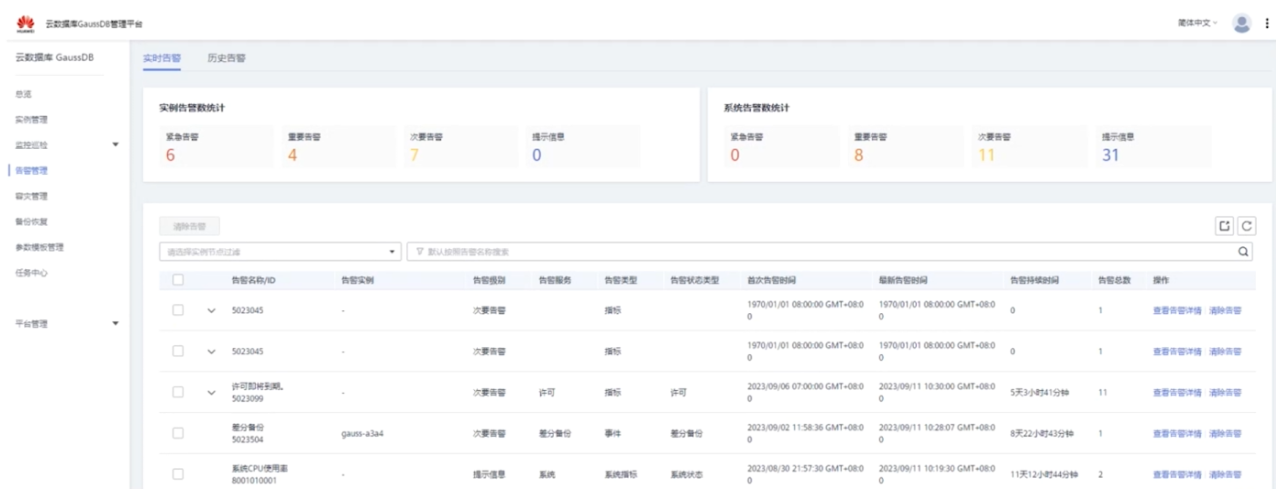The image size is (1276, 489).
Task: Click the 首次告警时间 column header
Action: click(x=772, y=280)
